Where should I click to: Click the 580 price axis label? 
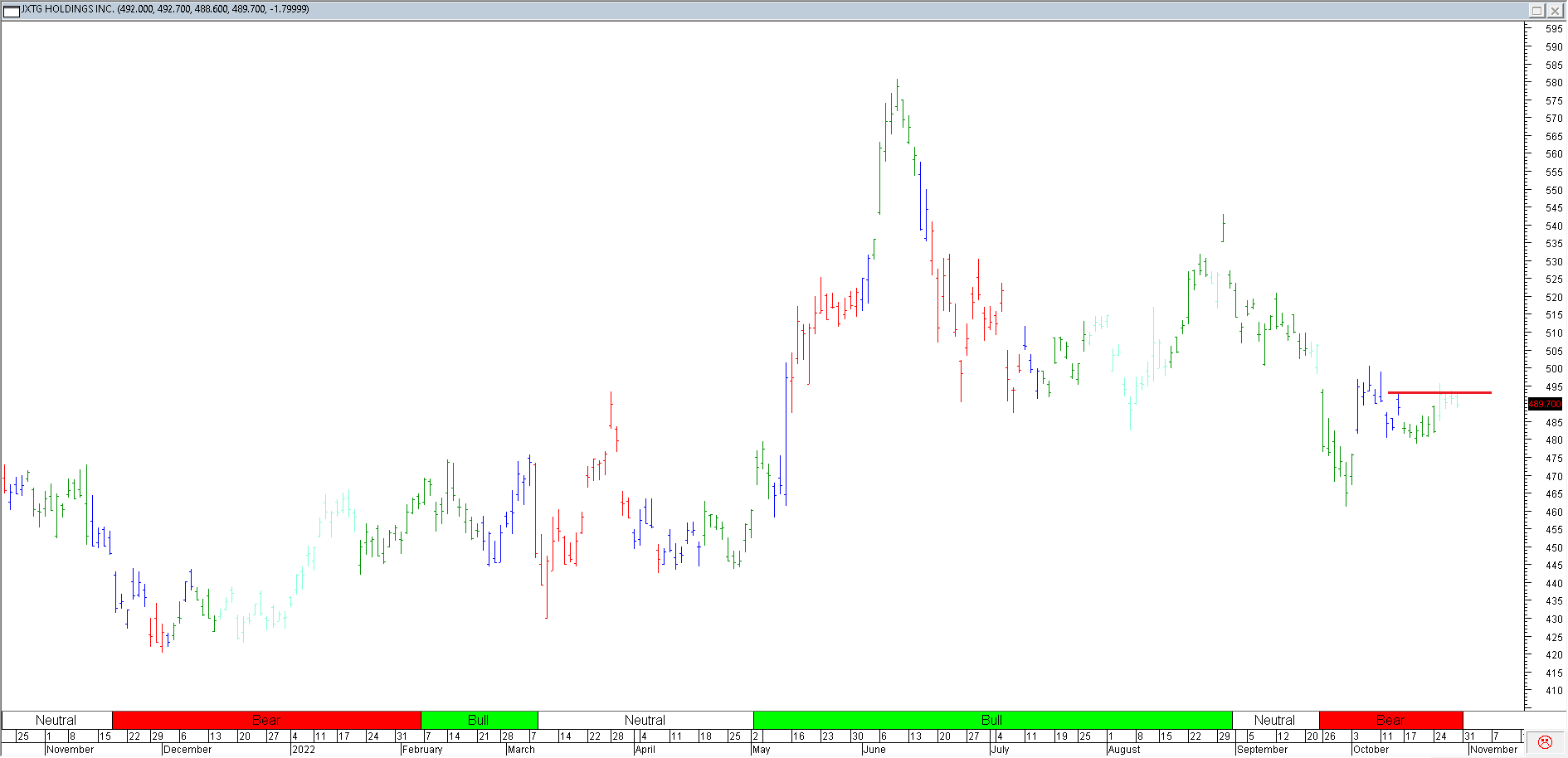[x=1554, y=82]
